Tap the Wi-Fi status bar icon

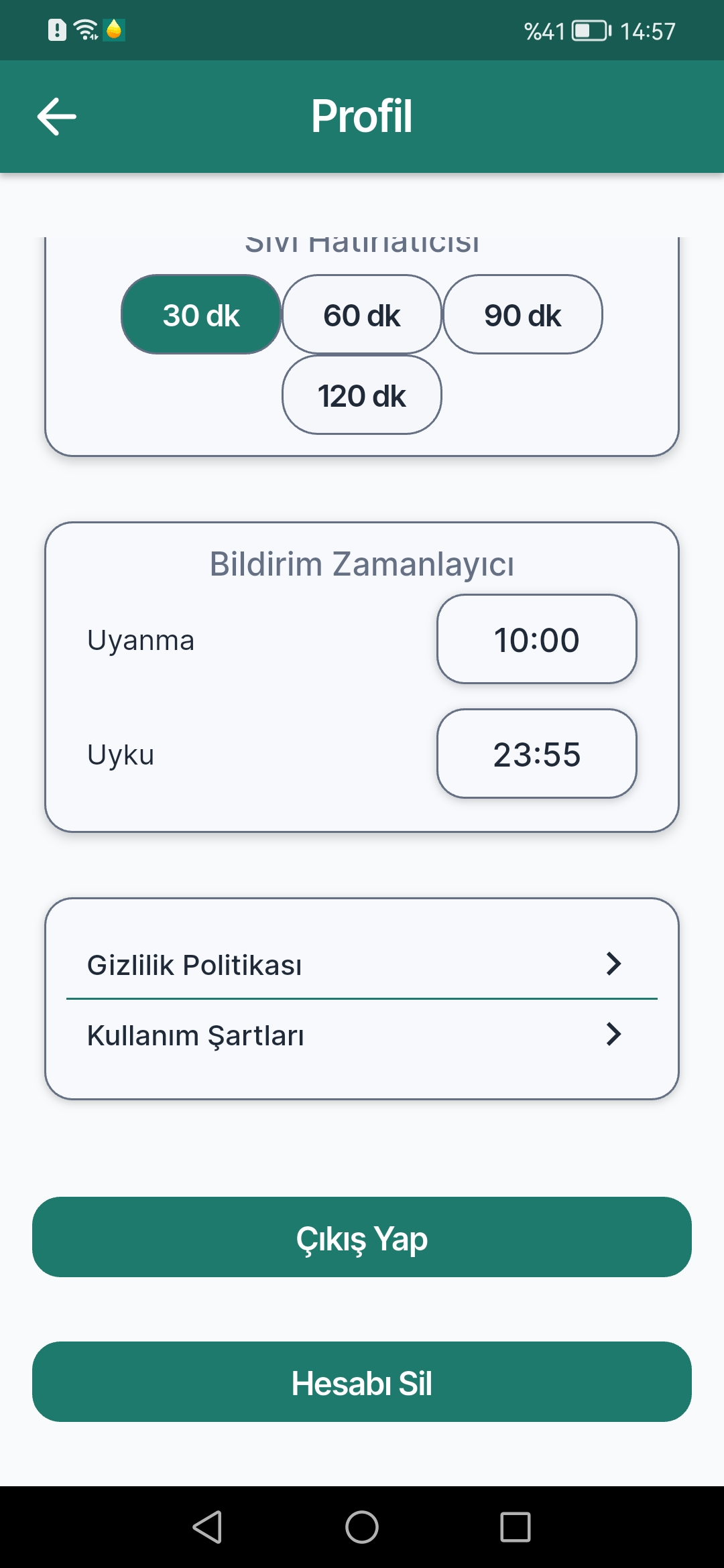click(86, 30)
